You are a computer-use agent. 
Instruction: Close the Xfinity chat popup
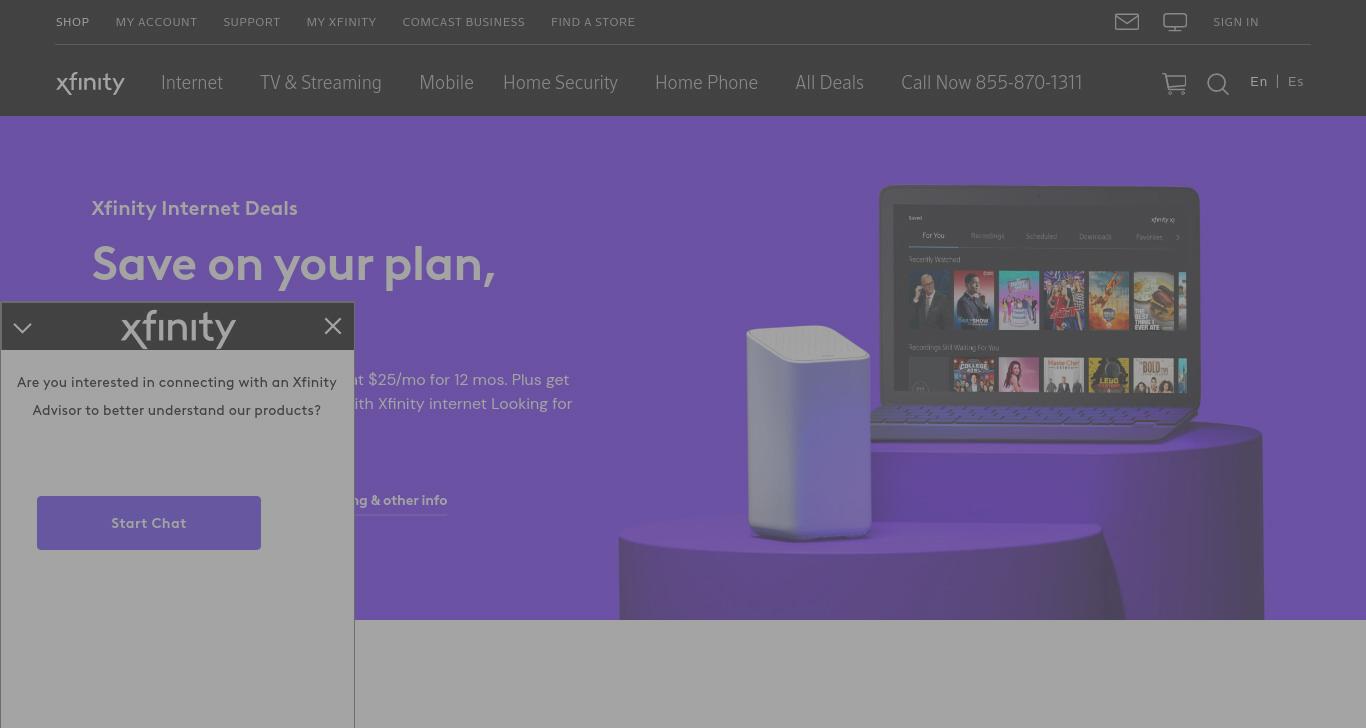(x=333, y=326)
